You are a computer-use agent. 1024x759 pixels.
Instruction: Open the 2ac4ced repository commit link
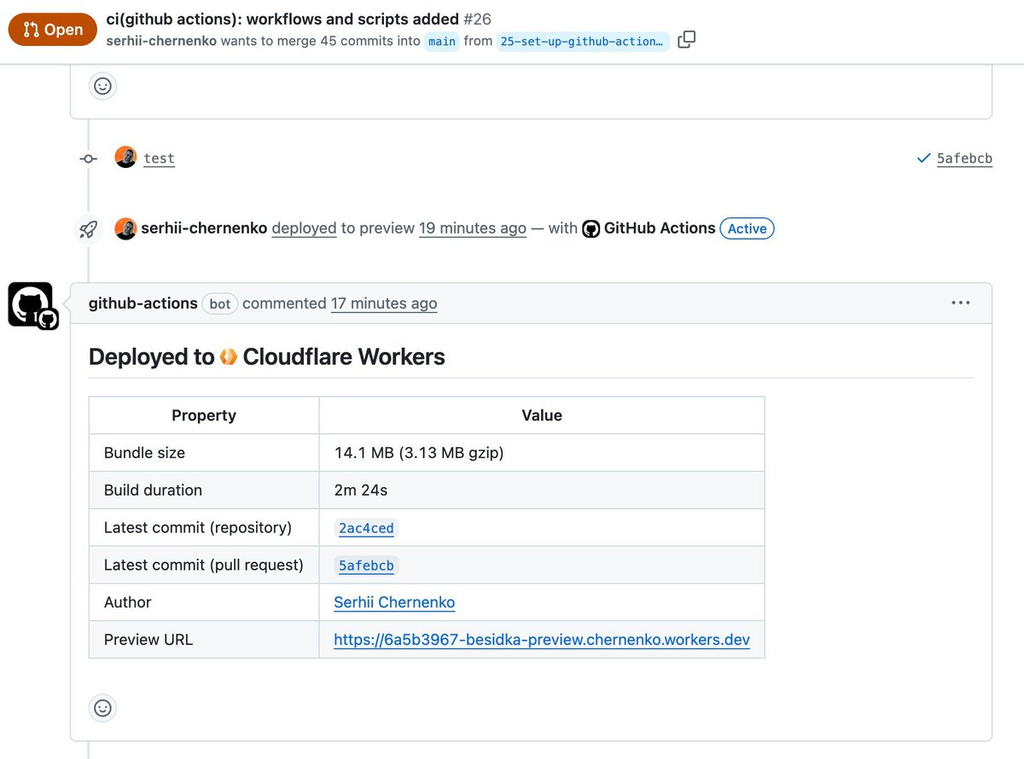366,528
